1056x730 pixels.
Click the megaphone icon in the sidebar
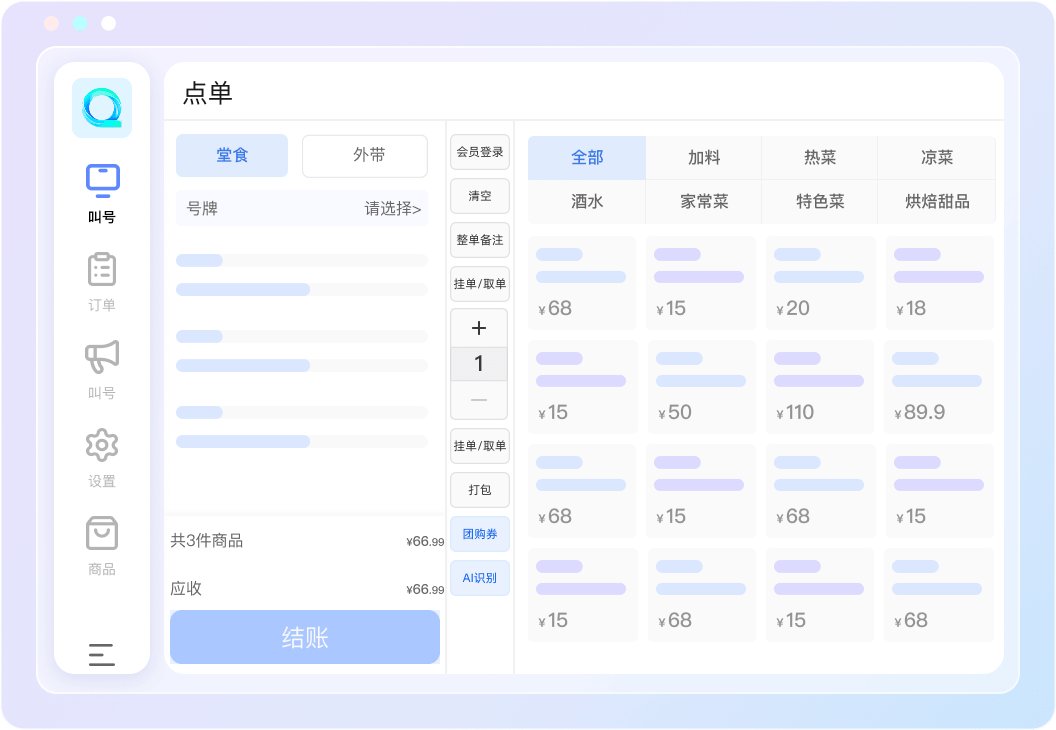[102, 357]
